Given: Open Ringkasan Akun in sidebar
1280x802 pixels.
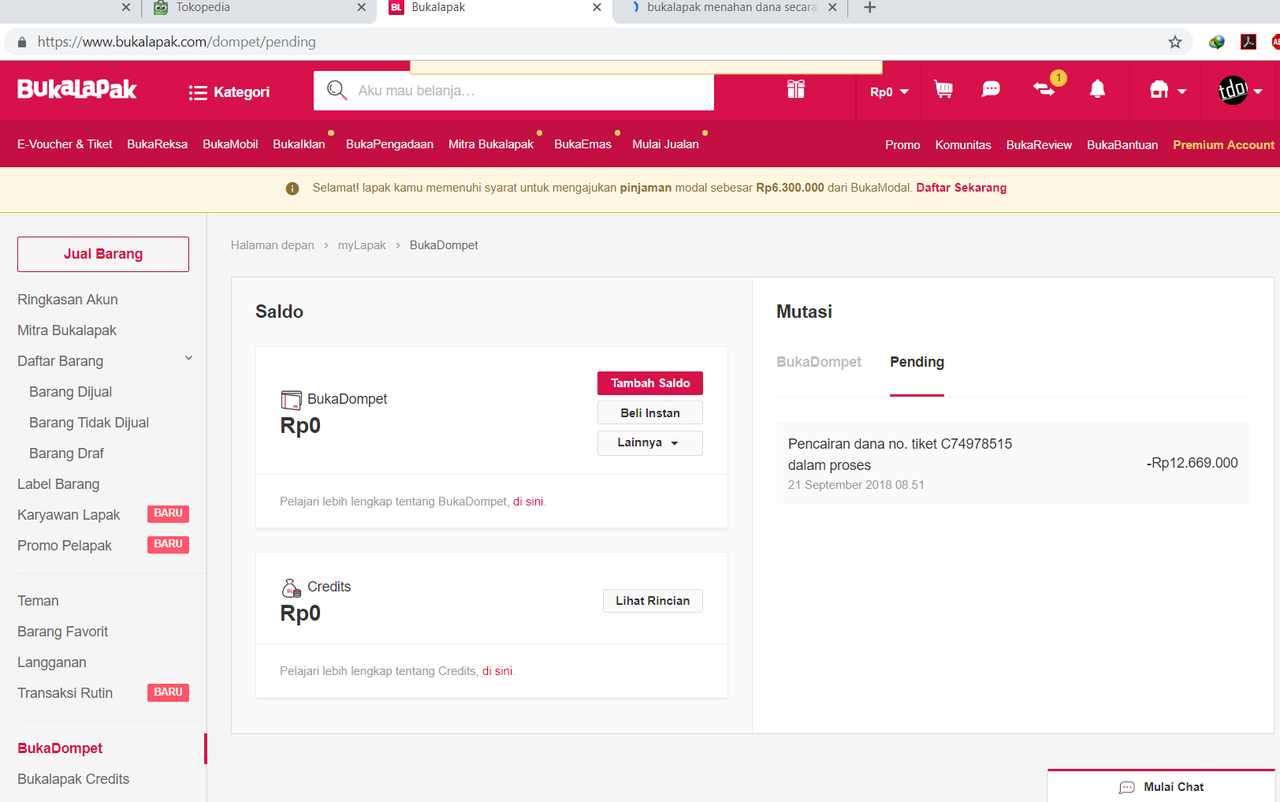Looking at the screenshot, I should (x=67, y=299).
